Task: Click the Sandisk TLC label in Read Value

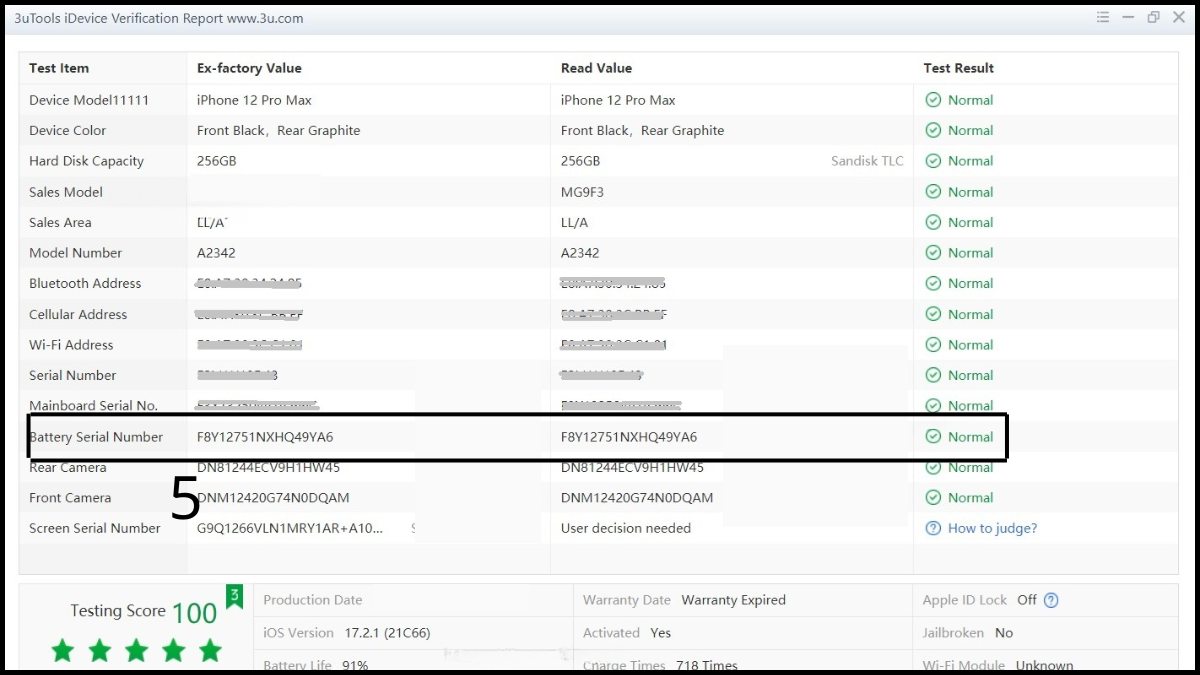Action: 867,160
